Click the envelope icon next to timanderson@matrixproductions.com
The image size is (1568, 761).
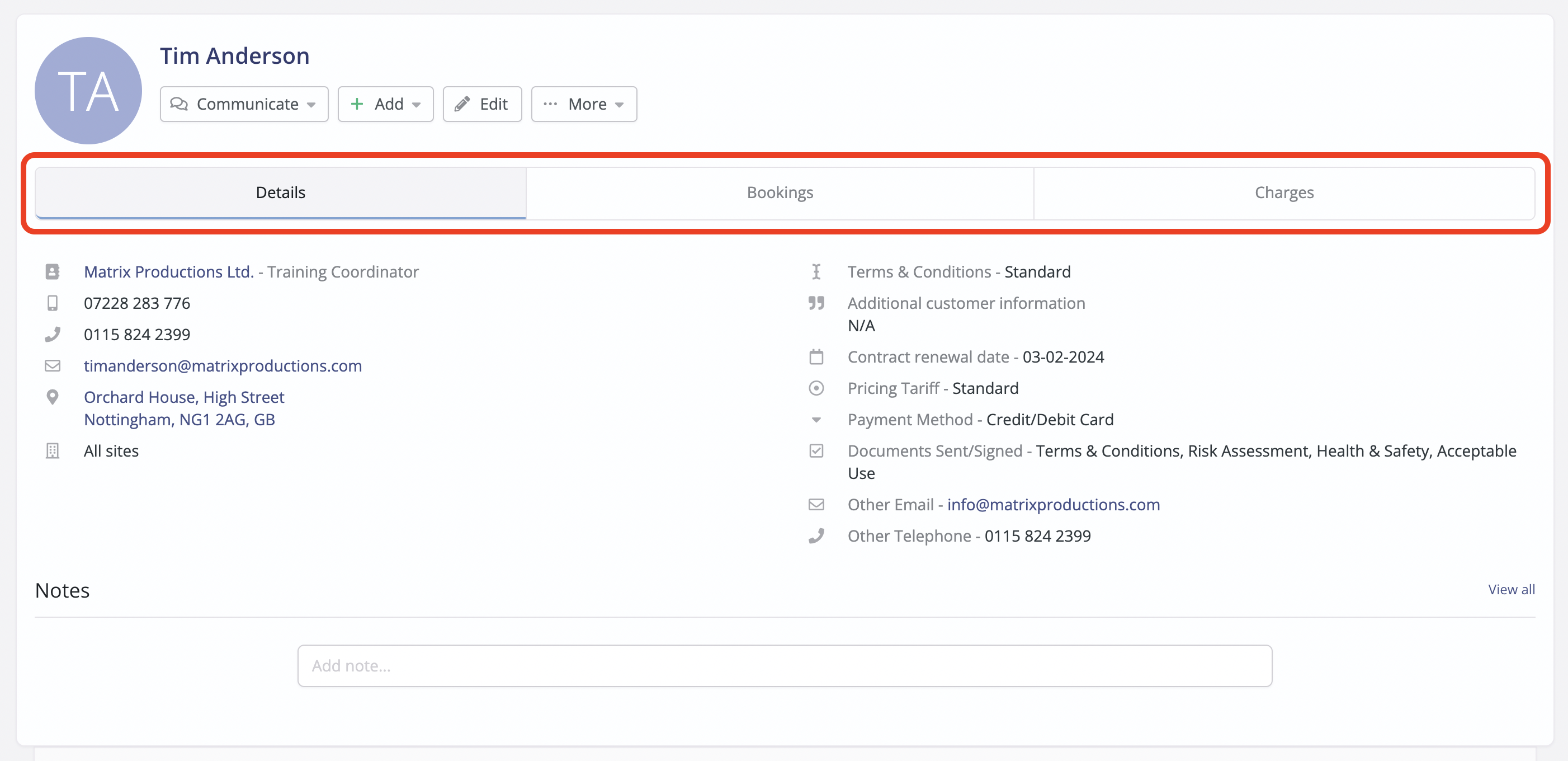tap(53, 365)
